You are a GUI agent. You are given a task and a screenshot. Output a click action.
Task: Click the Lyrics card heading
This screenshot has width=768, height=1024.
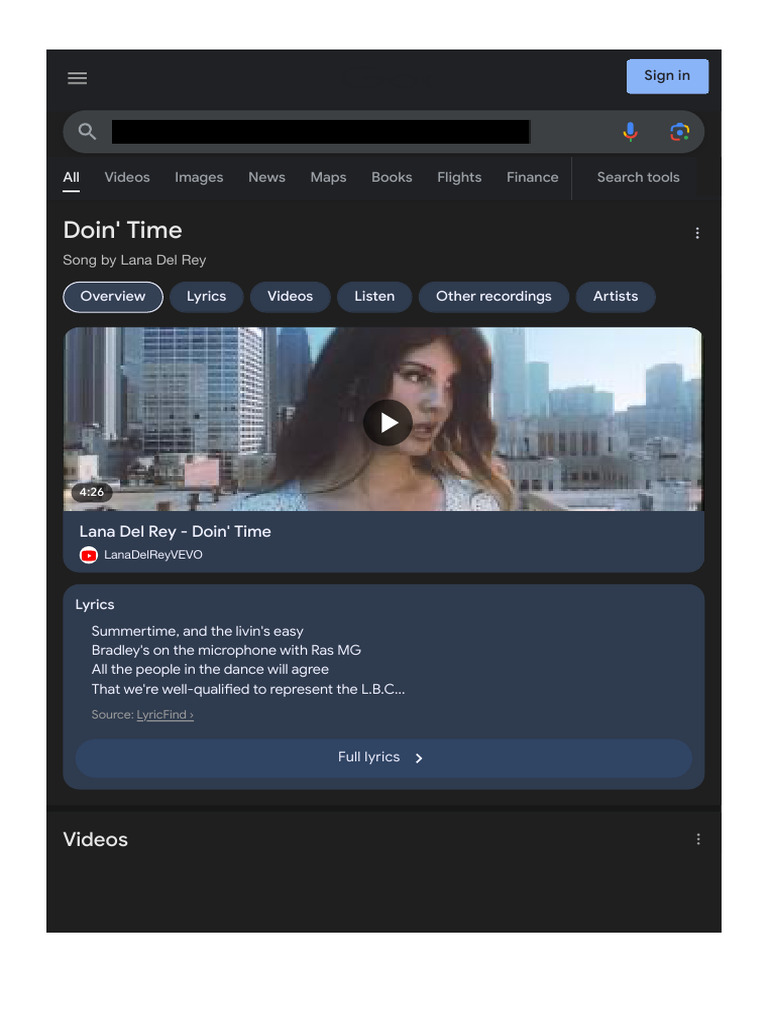click(x=95, y=605)
